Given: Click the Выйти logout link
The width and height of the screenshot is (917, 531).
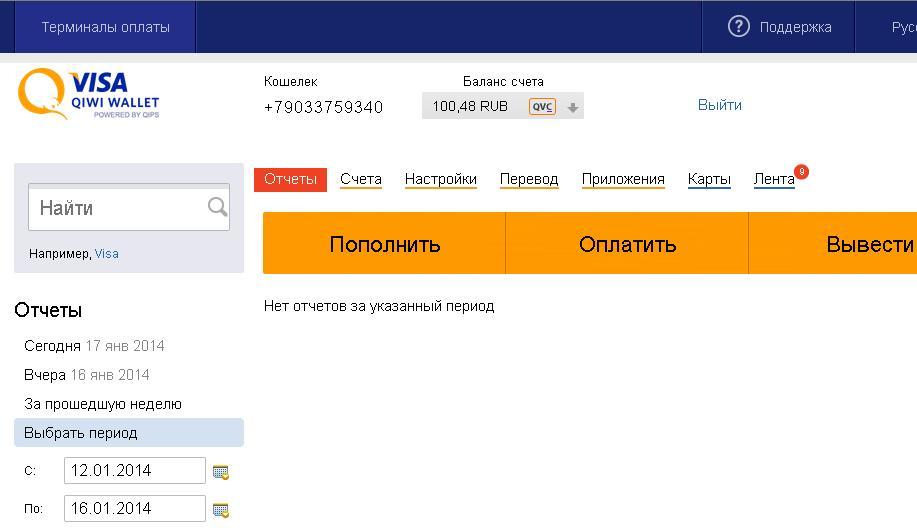Looking at the screenshot, I should tap(720, 105).
